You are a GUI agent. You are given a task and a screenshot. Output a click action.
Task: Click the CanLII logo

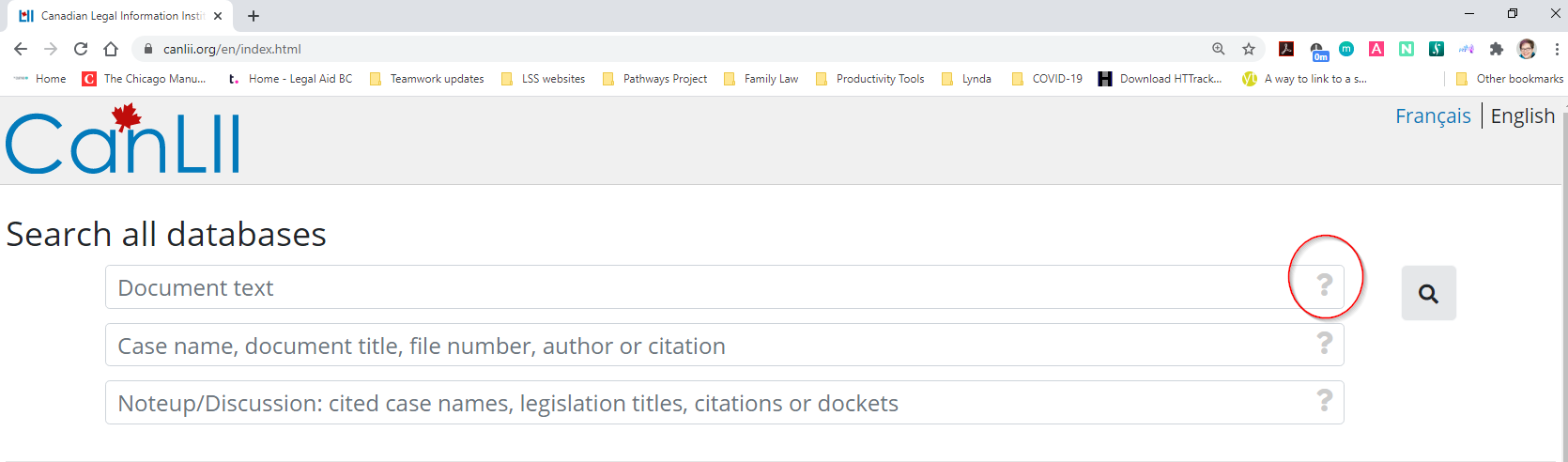(x=123, y=142)
